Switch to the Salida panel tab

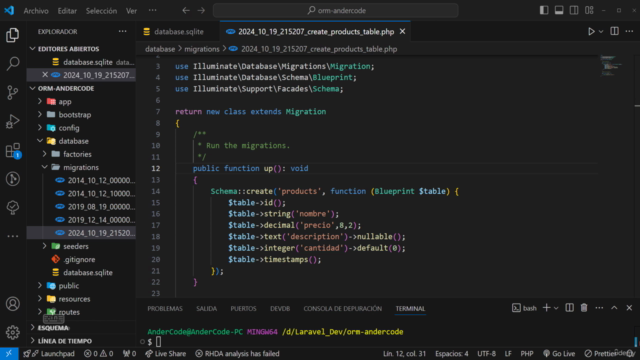(x=206, y=309)
